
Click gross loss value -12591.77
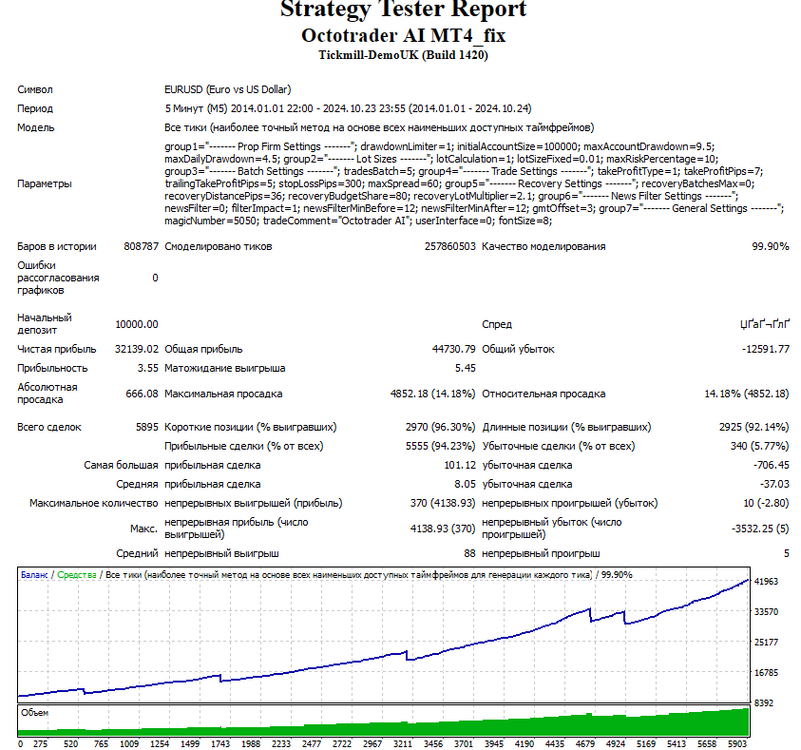click(x=765, y=349)
